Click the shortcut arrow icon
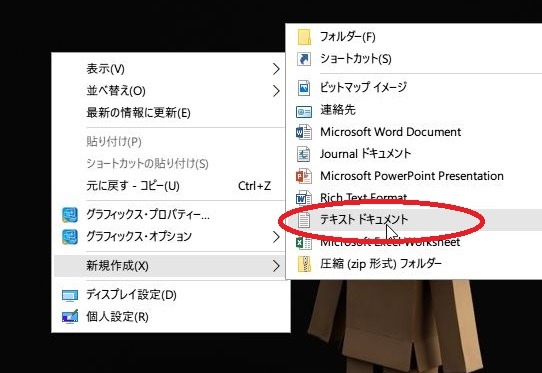The image size is (542, 373). click(304, 59)
